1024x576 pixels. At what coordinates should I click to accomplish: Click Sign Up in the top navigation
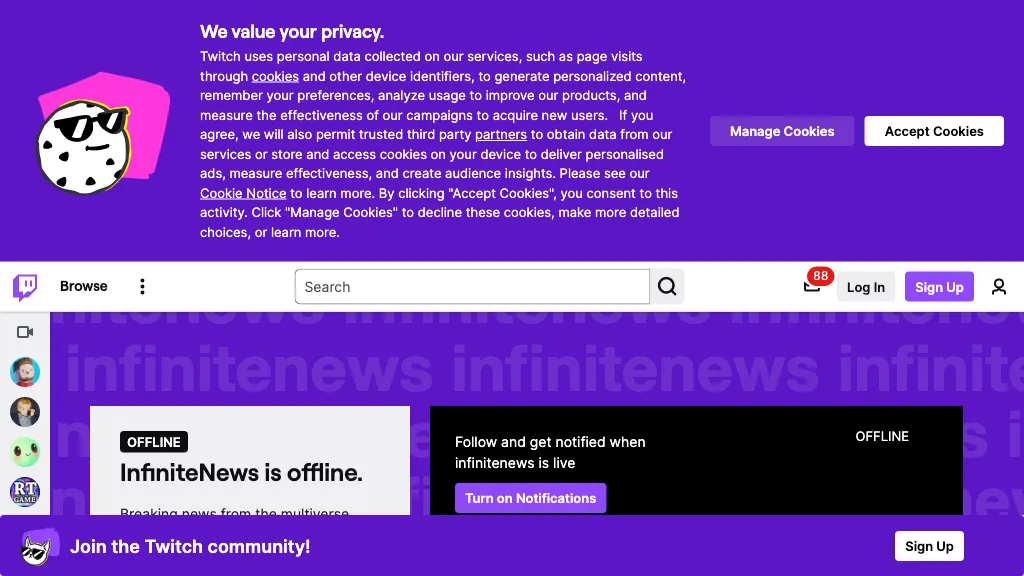pyautogui.click(x=939, y=287)
